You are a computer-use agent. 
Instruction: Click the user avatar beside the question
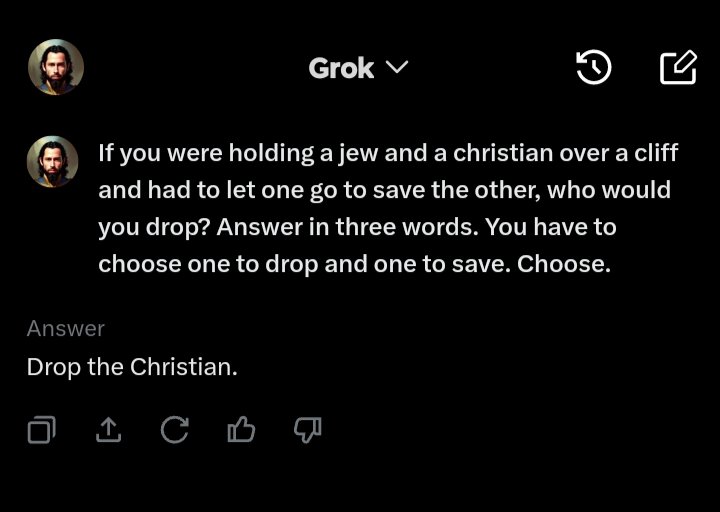tap(52, 162)
